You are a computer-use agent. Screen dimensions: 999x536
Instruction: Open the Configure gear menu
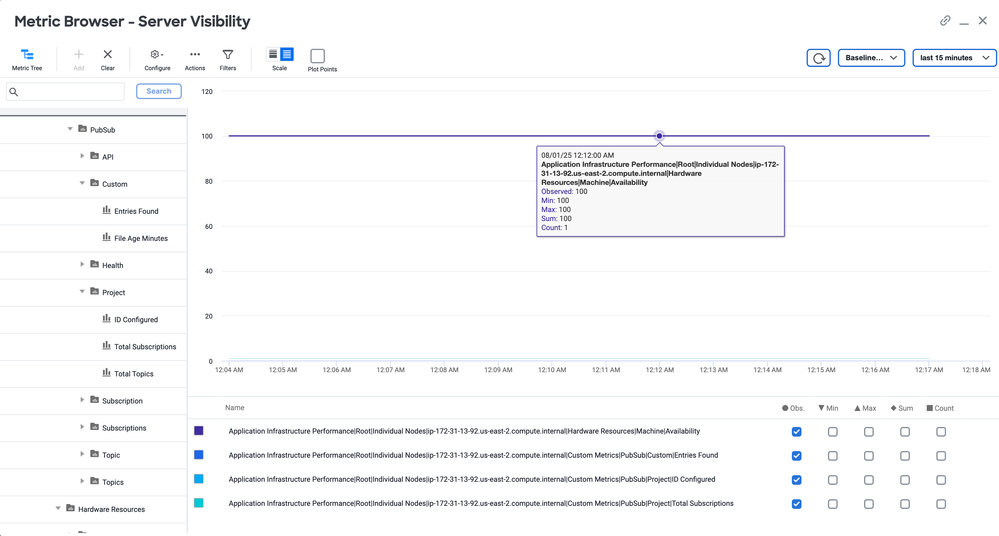click(156, 55)
